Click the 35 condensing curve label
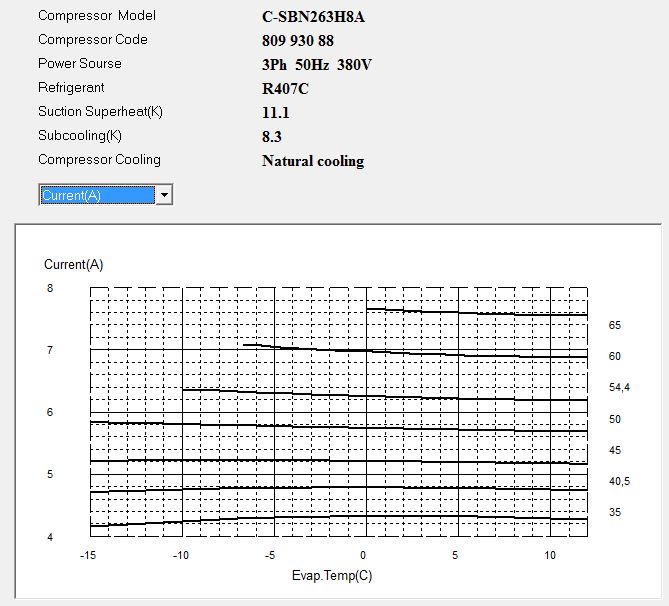The width and height of the screenshot is (669, 606). coord(615,512)
